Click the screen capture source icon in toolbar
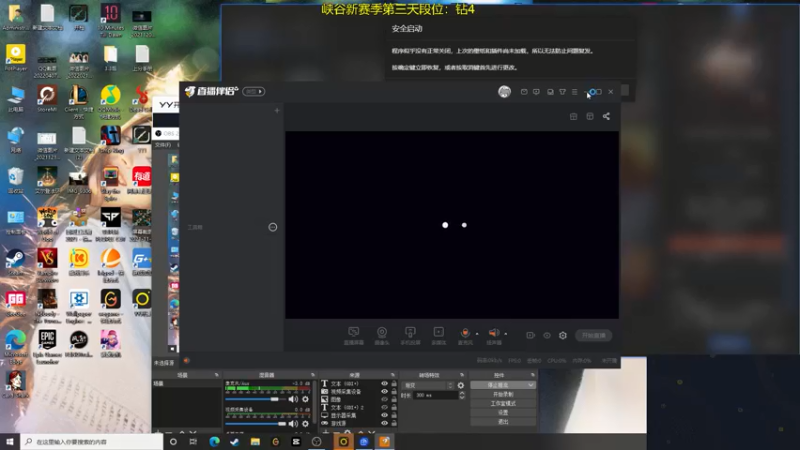Screen dimensions: 800x450 (x=353, y=332)
